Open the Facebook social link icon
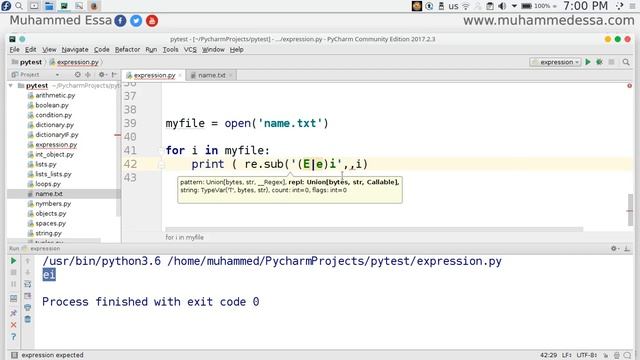640x360 pixels. 120,21
